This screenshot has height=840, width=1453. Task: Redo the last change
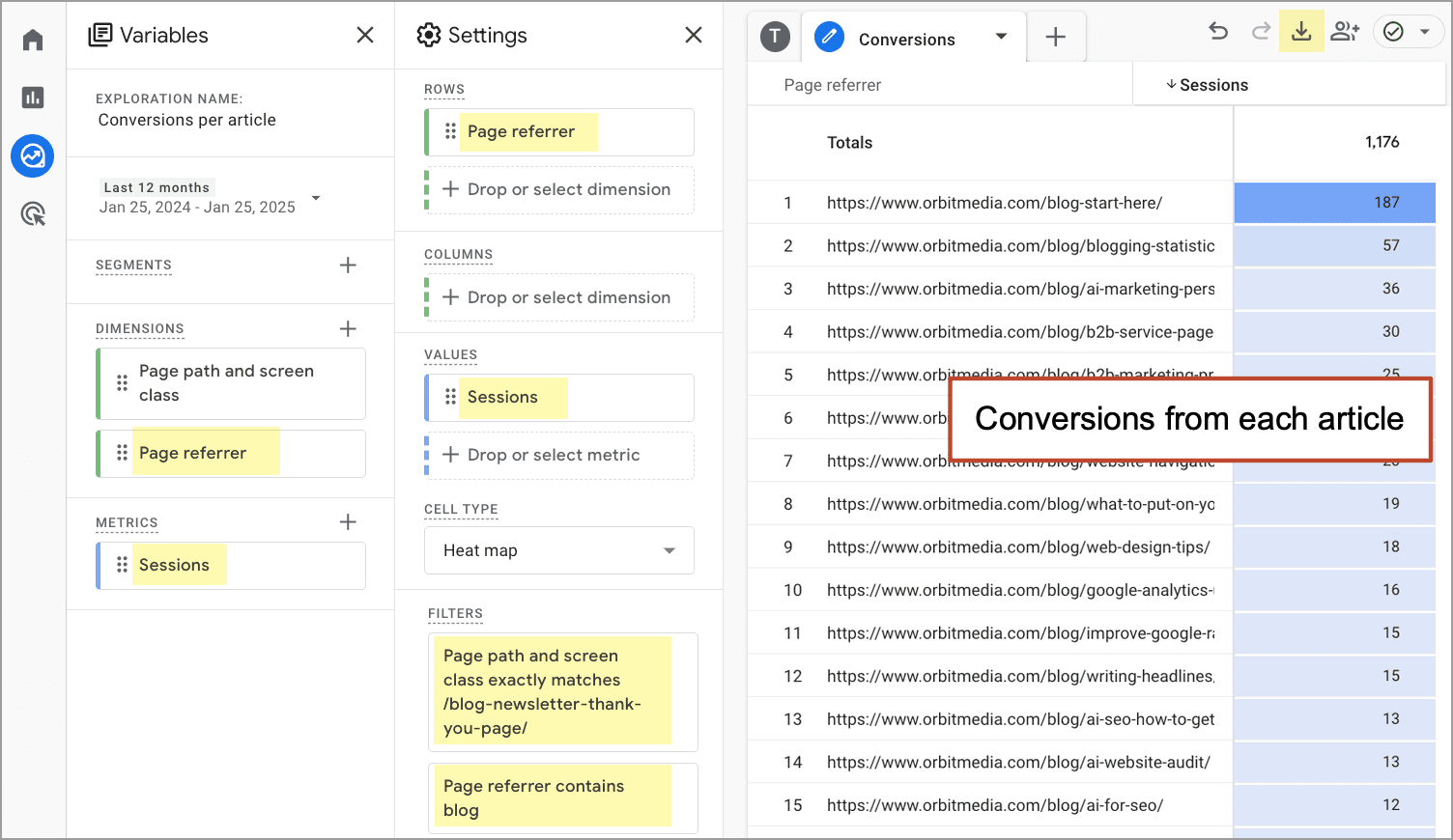point(1261,31)
